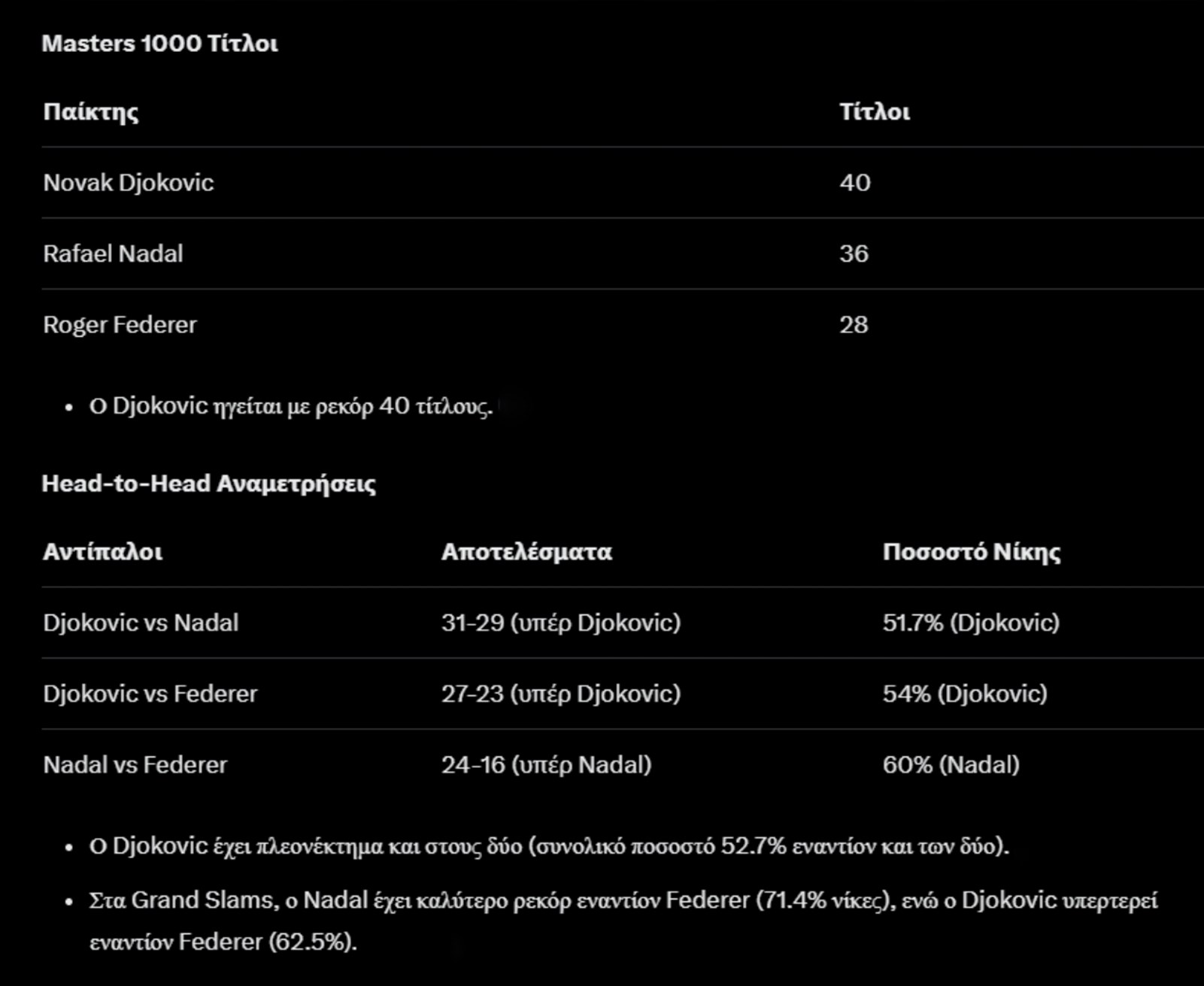Click the 'Παίκτης' column header
The image size is (1204, 986).
pos(91,112)
